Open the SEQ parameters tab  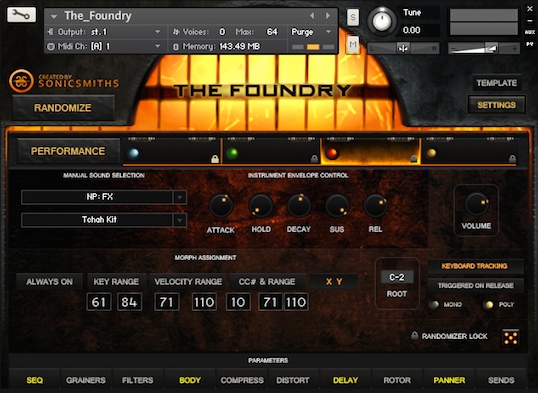pos(35,380)
